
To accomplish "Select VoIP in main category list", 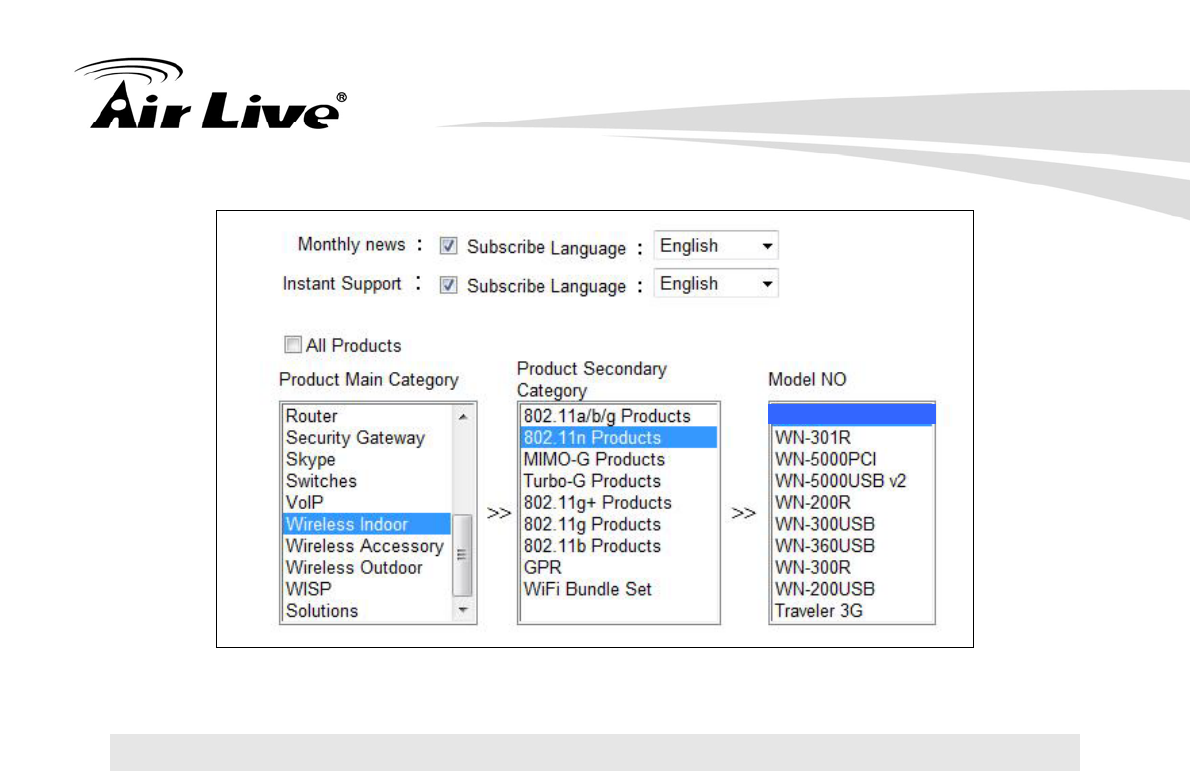I will [x=367, y=502].
